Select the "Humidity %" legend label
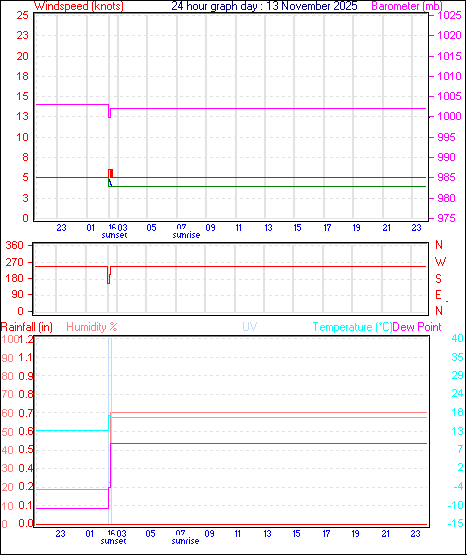 (x=92, y=327)
